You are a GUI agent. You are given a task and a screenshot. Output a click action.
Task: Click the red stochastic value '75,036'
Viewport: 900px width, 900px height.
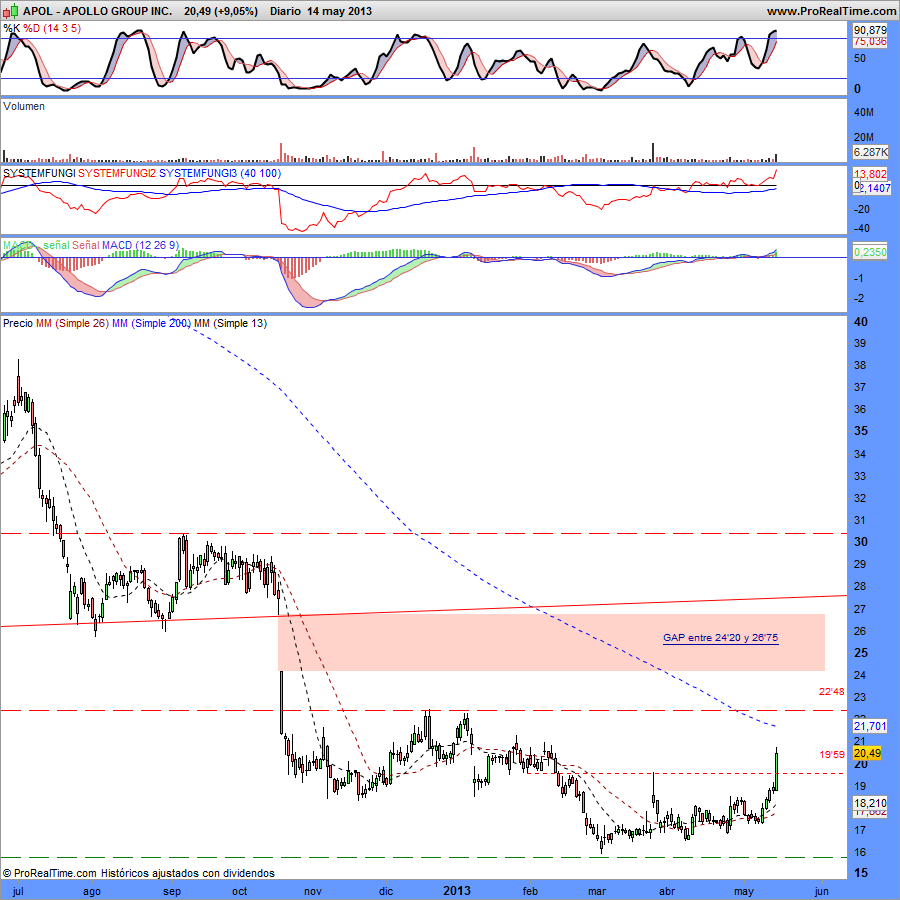coord(870,41)
